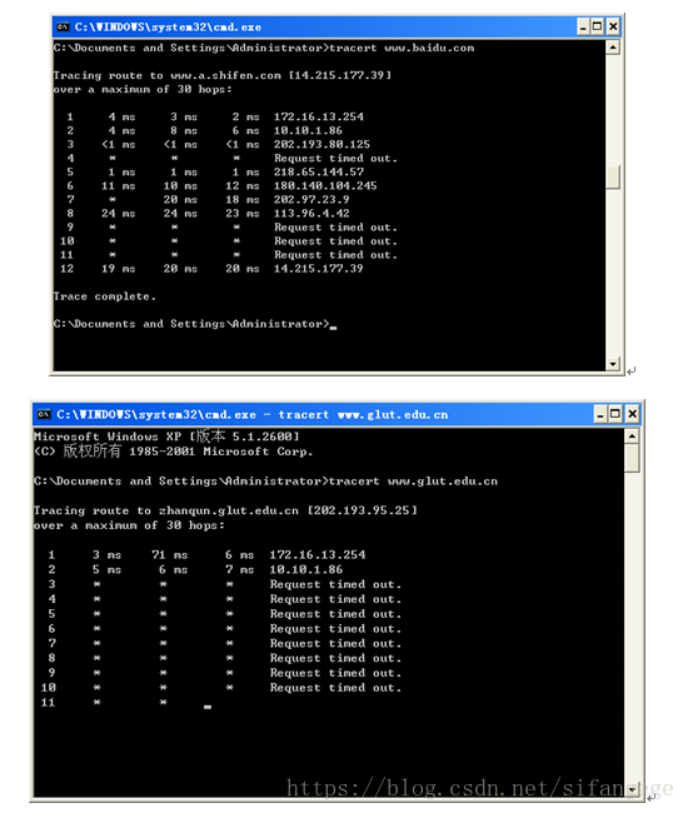Click hop 12 address 14.215.177.39
This screenshot has height=813, width=688.
(x=318, y=269)
